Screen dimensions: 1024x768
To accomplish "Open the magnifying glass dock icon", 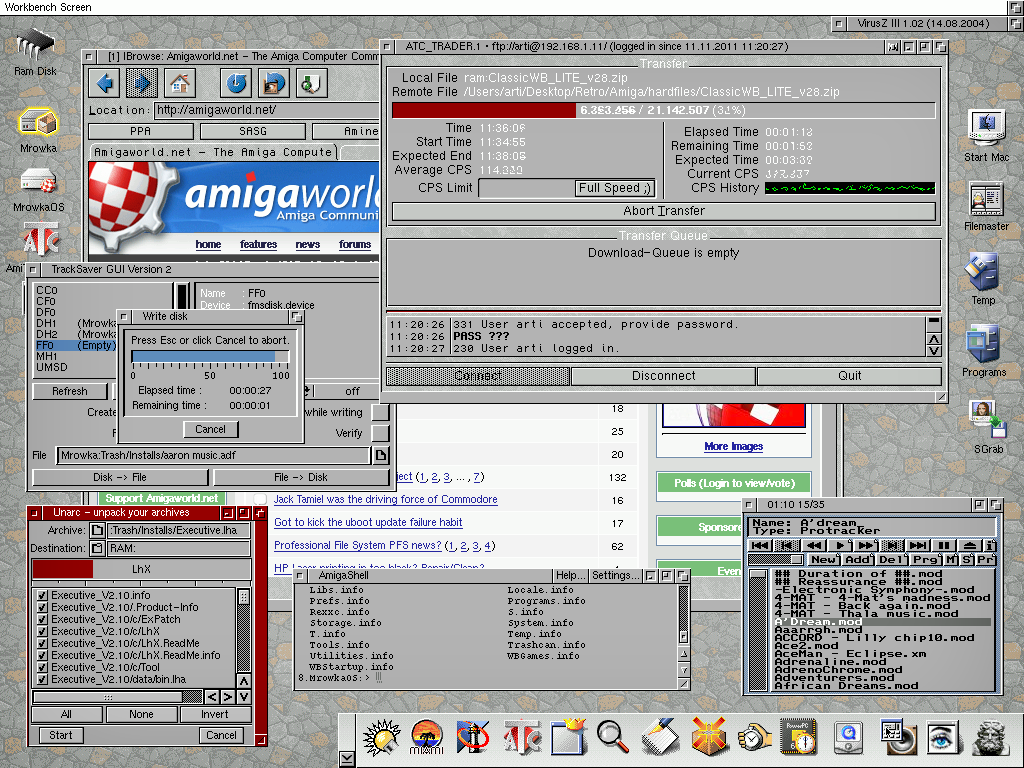I will click(x=613, y=737).
